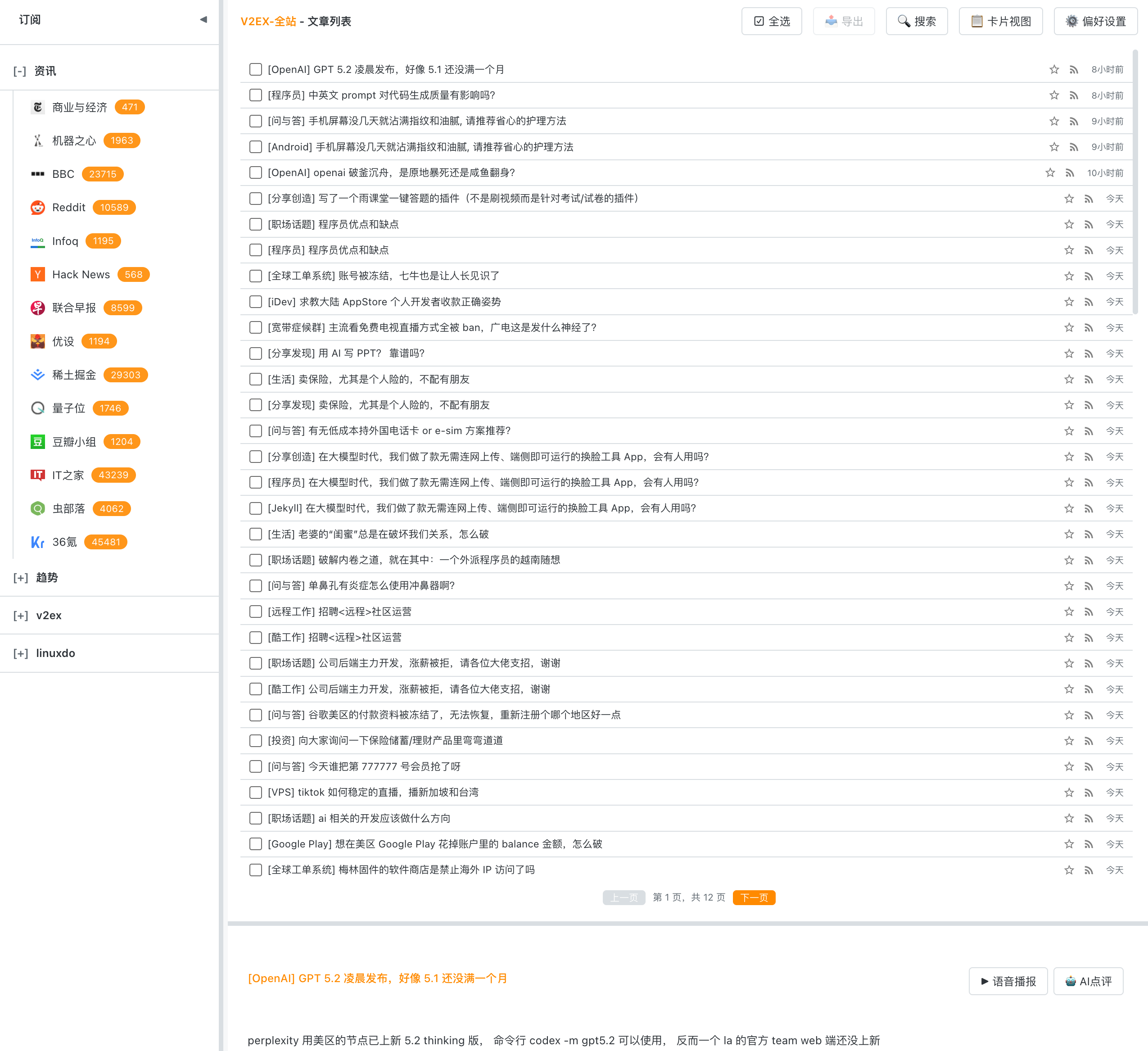The image size is (1148, 1051).
Task: Click RSS icon for prompt code-quality article
Action: 1073,96
